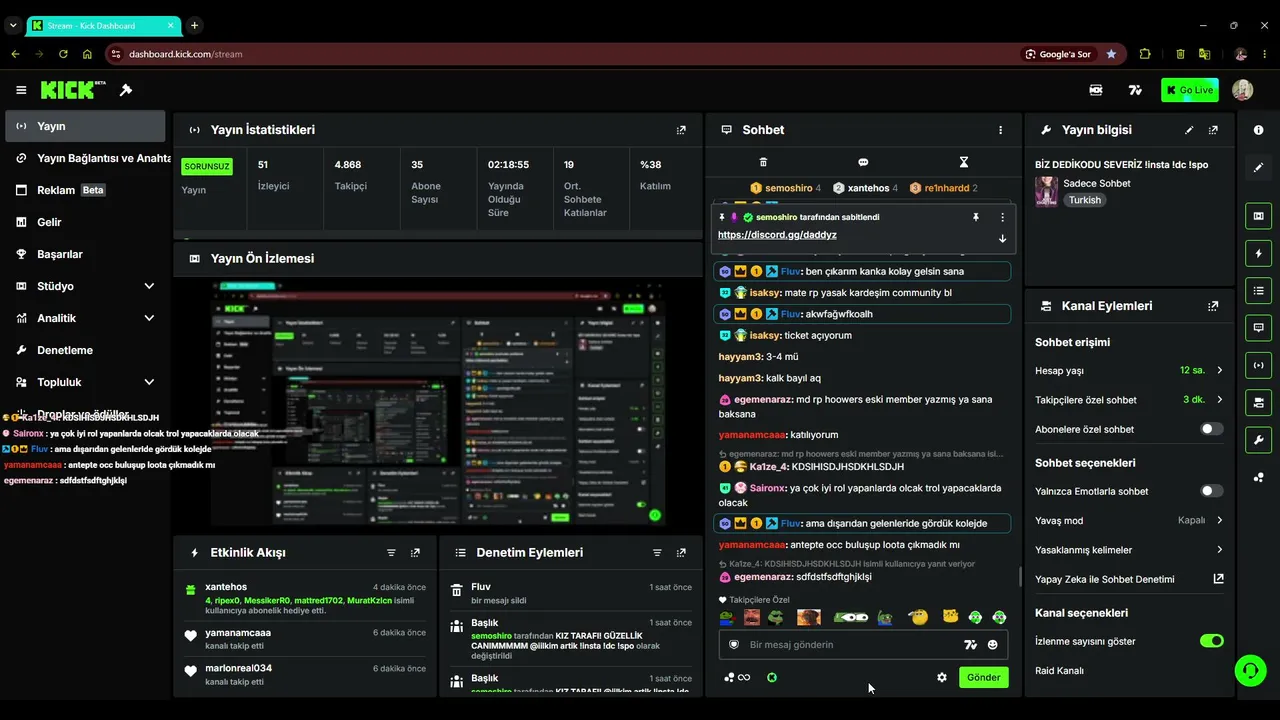Open the discord.gg/daddyz pinned link
The height and width of the screenshot is (720, 1280).
point(777,235)
